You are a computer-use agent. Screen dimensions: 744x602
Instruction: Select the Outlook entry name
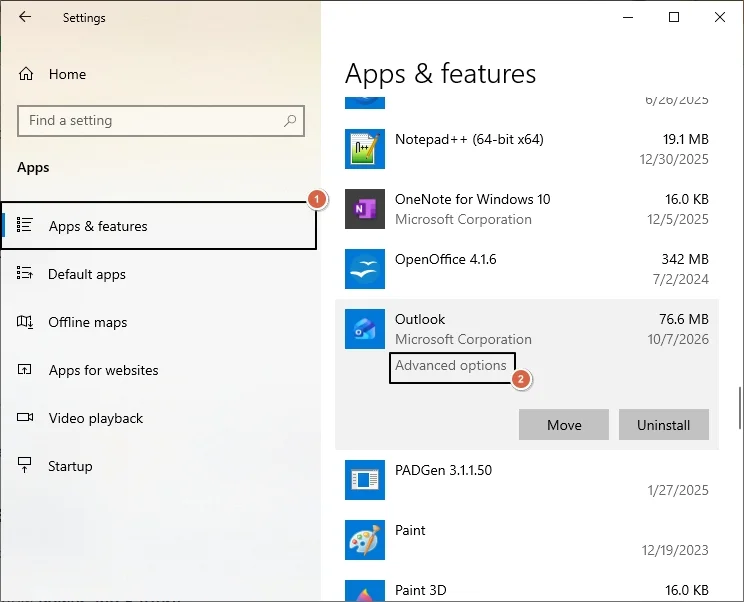point(420,319)
